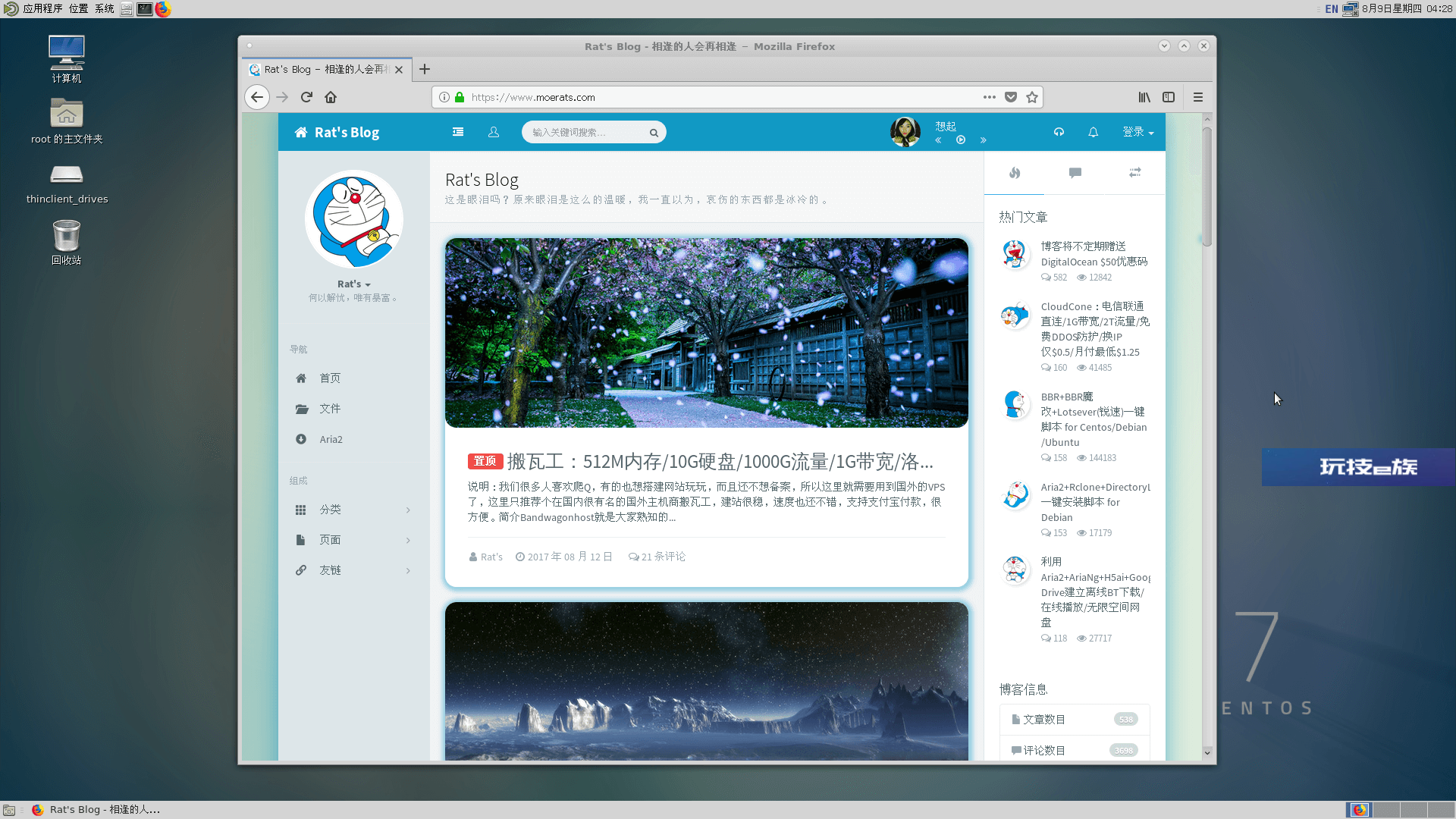The width and height of the screenshot is (1456, 819).
Task: Go back in Firefox
Action: [x=257, y=97]
